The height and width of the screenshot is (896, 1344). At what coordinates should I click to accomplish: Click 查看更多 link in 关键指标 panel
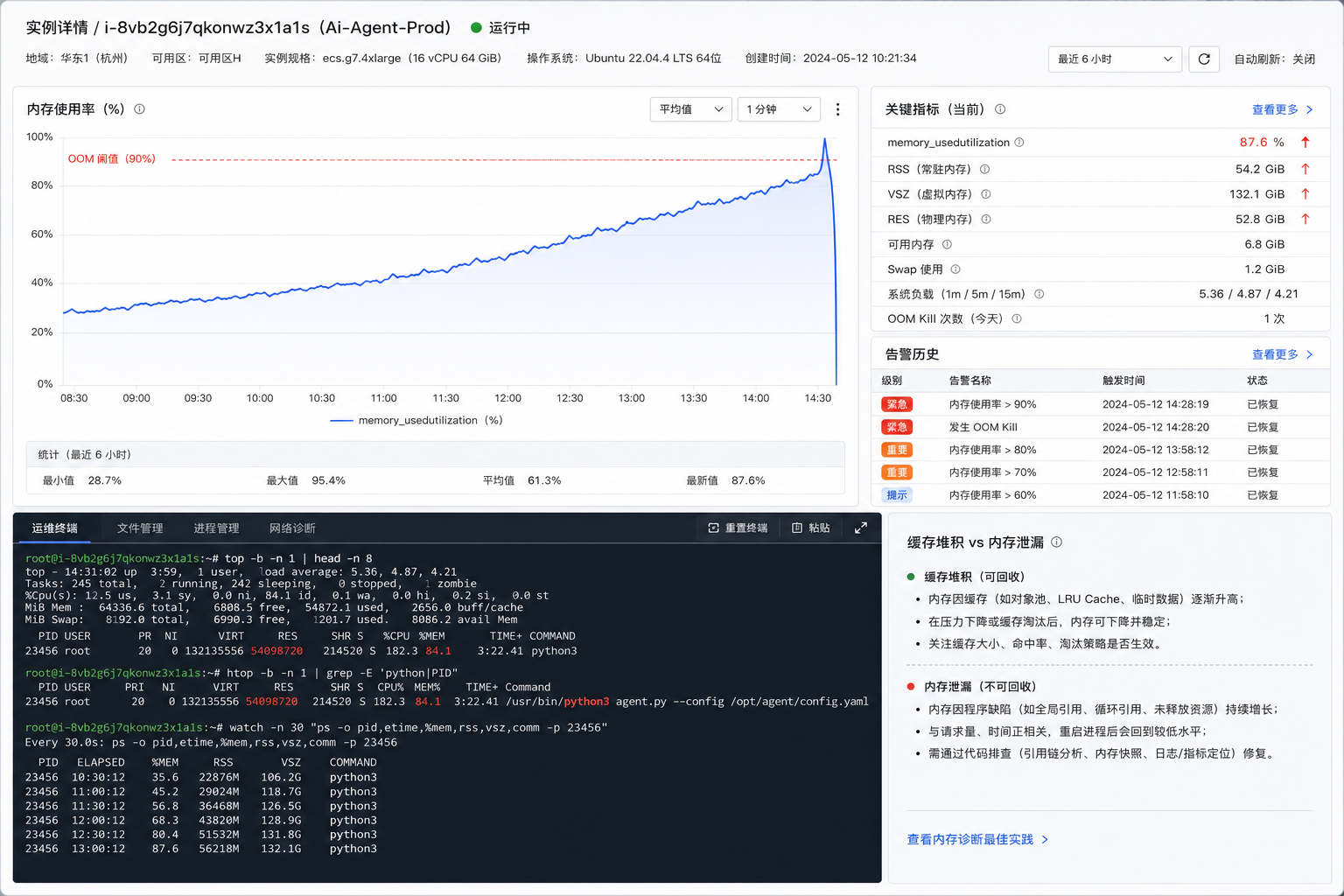click(1282, 109)
